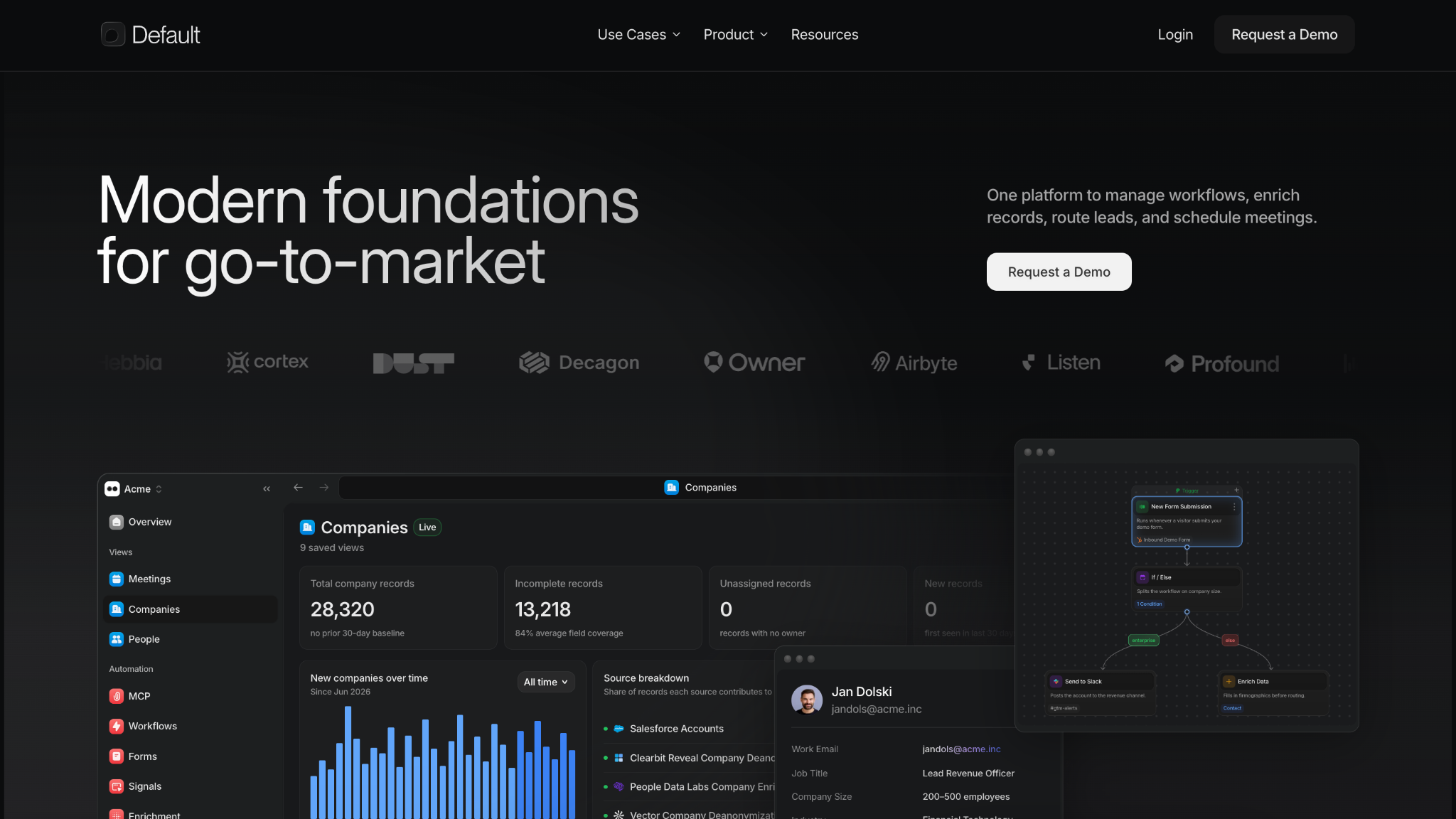This screenshot has height=819, width=1456.
Task: Click Jan Dolski's profile avatar
Action: click(807, 700)
